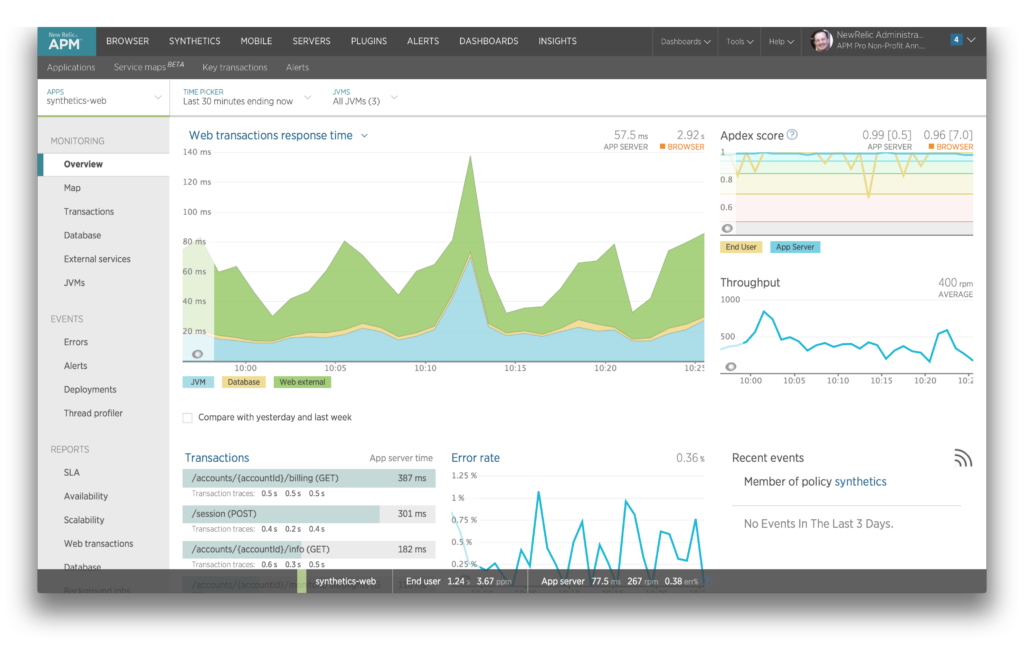Screen dimensions: 1024x645
Task: Open the Help dropdown
Action: [x=781, y=41]
